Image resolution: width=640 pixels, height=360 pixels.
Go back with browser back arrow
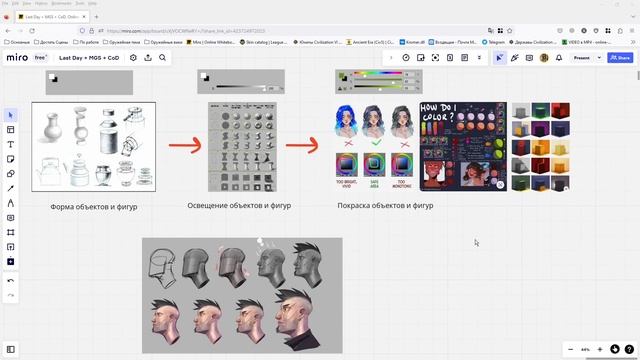pyautogui.click(x=8, y=31)
